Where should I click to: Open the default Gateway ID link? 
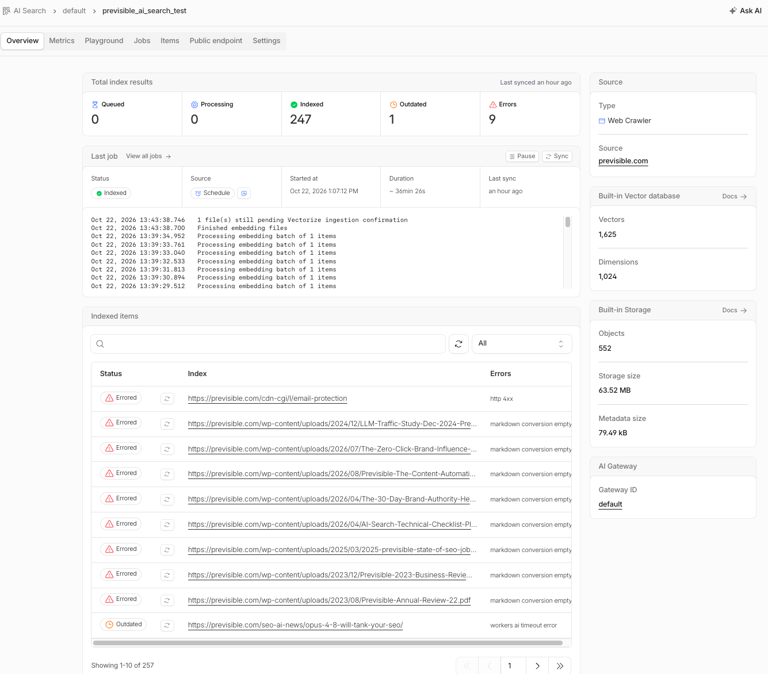coord(610,505)
